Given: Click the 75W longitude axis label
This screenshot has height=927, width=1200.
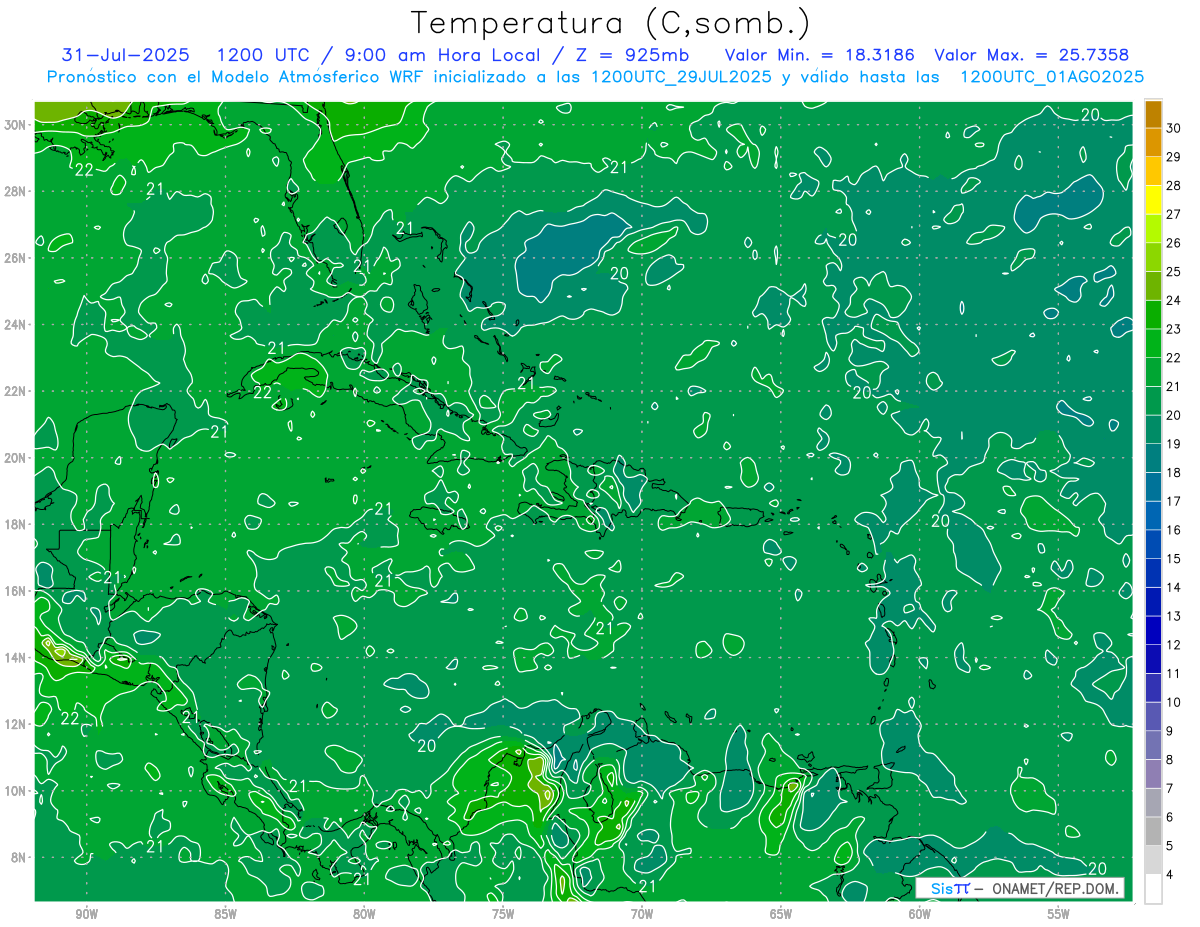Looking at the screenshot, I should 503,915.
